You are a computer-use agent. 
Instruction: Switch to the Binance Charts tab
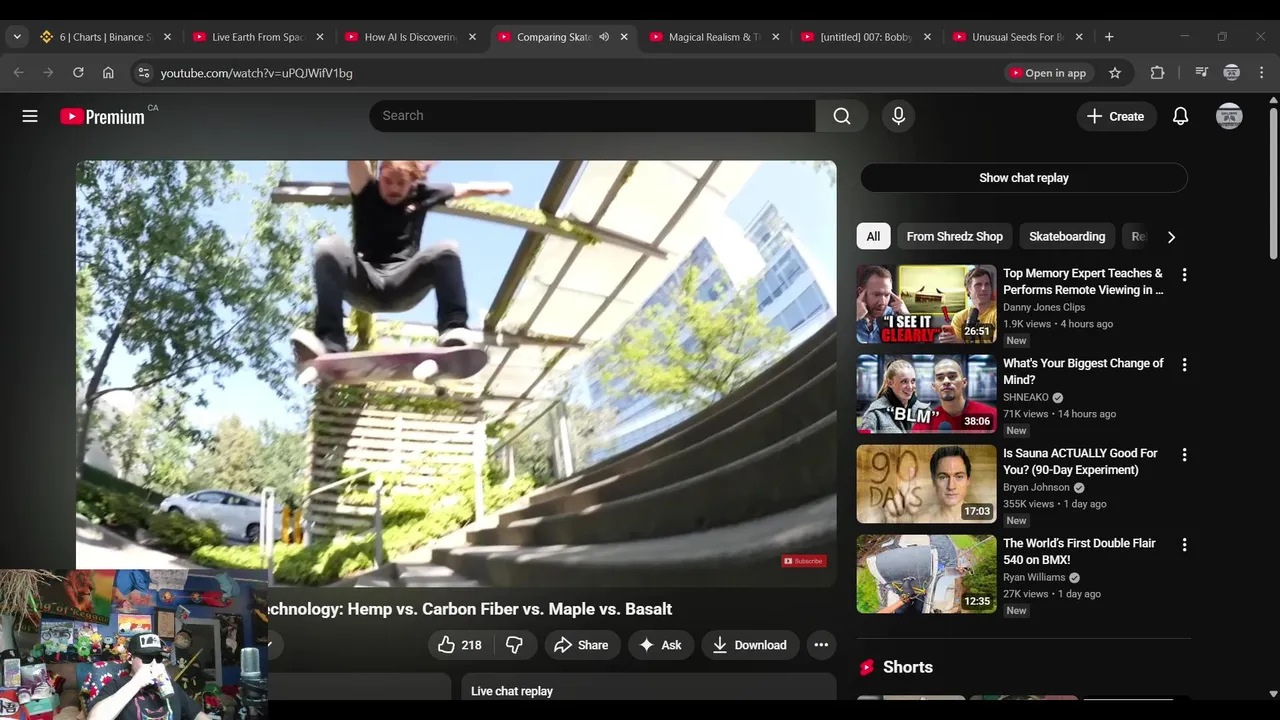[x=105, y=37]
